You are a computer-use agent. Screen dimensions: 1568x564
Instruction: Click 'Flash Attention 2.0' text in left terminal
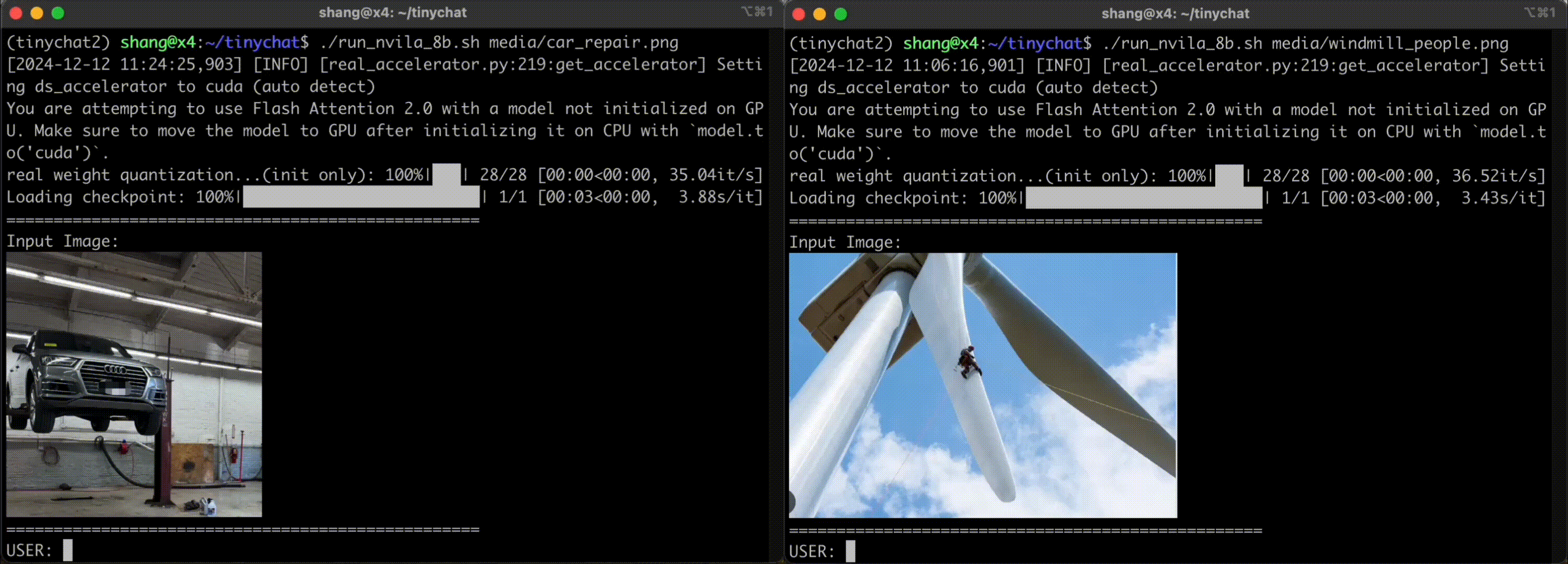[342, 109]
